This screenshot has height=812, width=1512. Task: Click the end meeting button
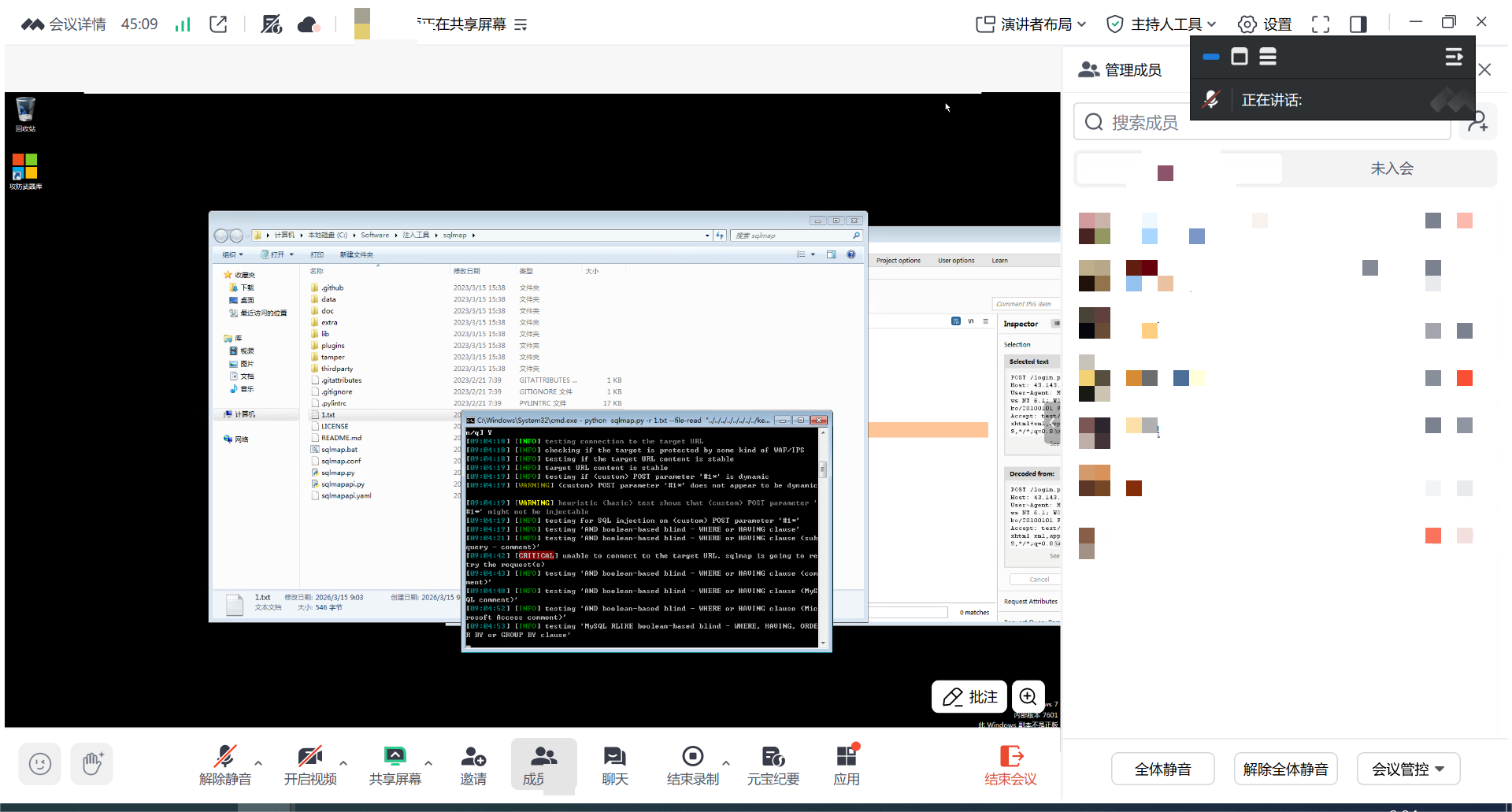tap(1010, 766)
